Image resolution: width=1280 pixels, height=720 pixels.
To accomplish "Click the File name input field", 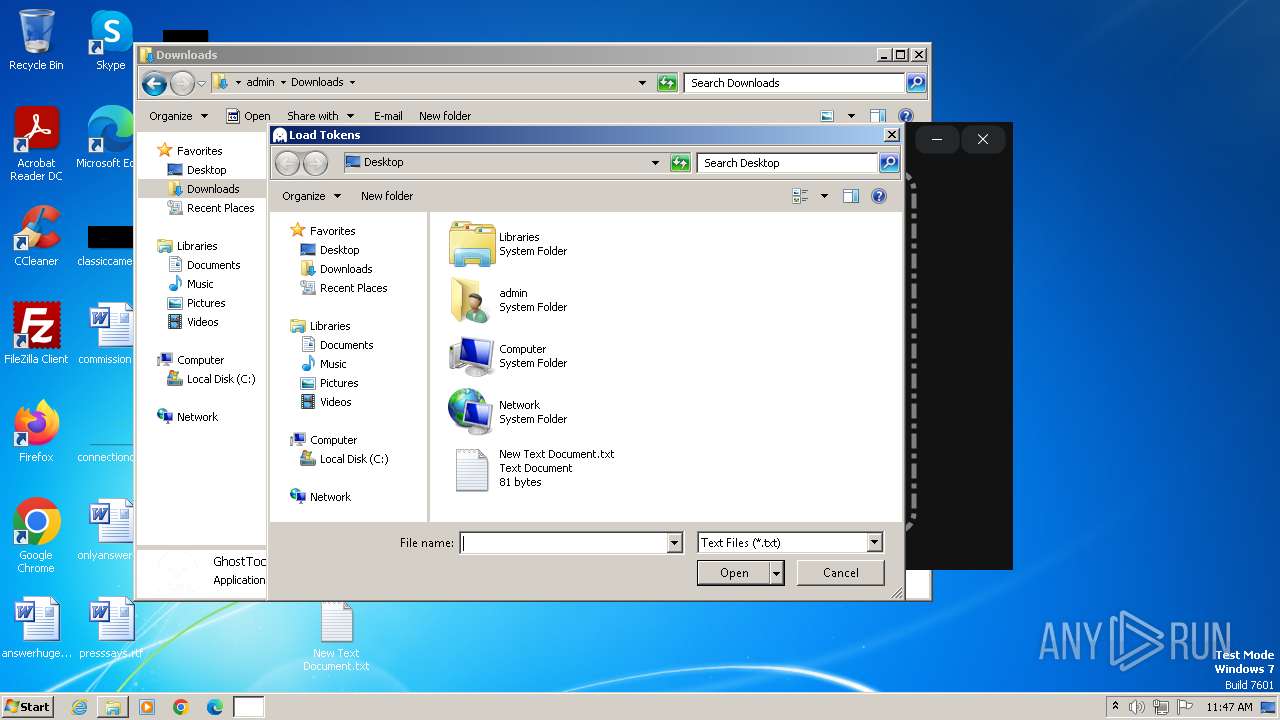I will click(x=563, y=543).
